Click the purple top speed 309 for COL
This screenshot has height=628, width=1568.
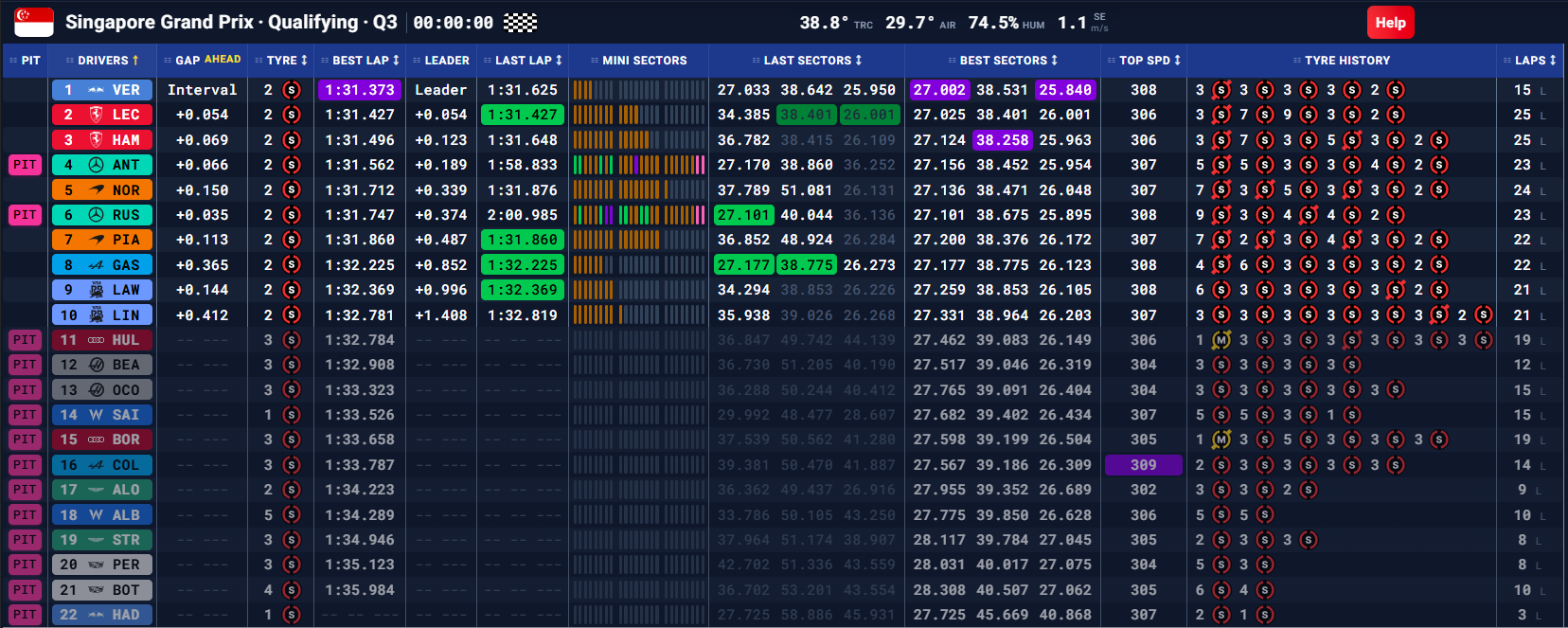coord(1144,465)
